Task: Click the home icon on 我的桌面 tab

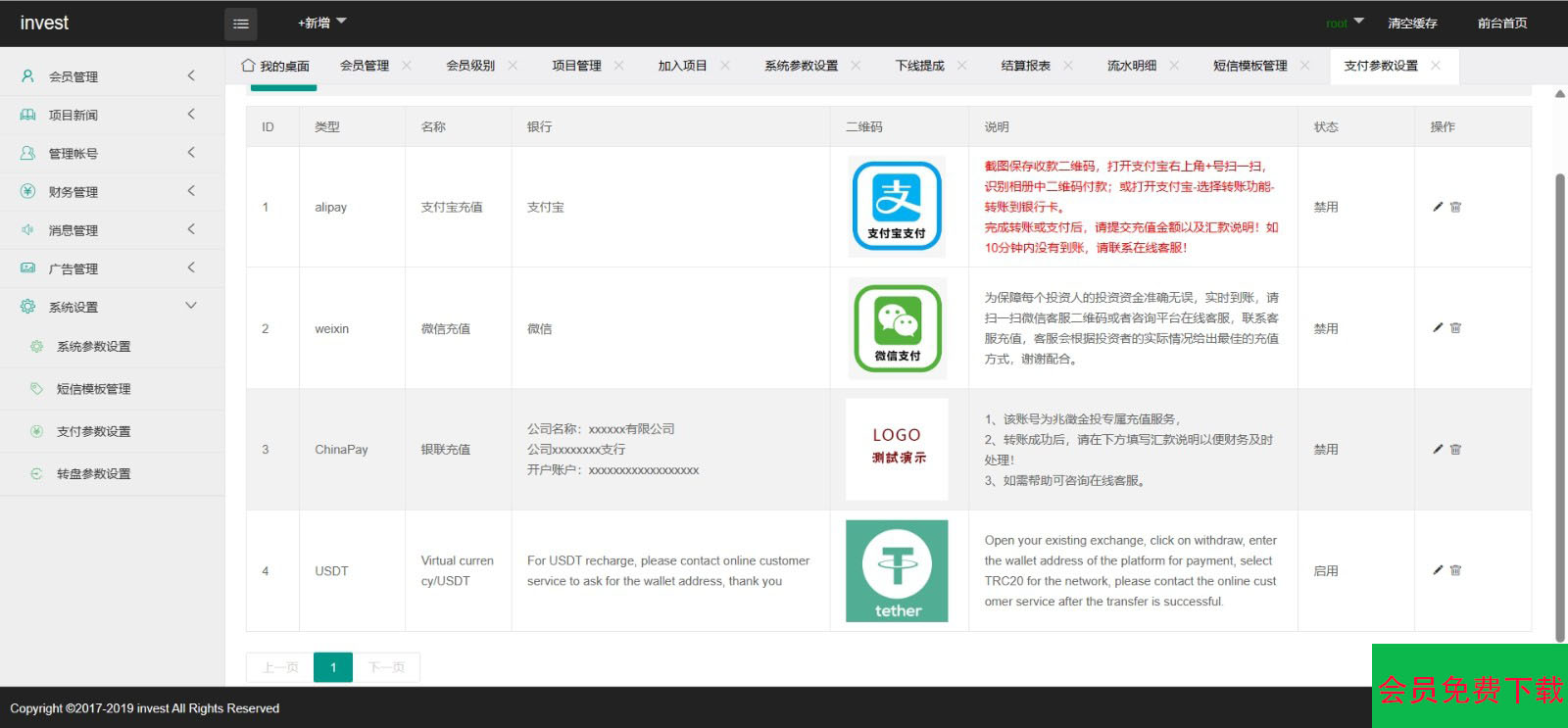Action: click(248, 66)
